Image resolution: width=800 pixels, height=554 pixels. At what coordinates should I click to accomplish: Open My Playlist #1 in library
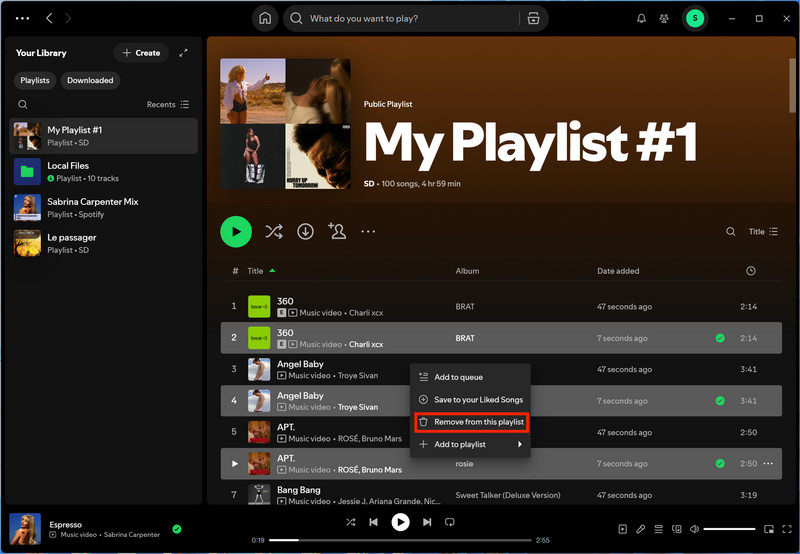[104, 136]
